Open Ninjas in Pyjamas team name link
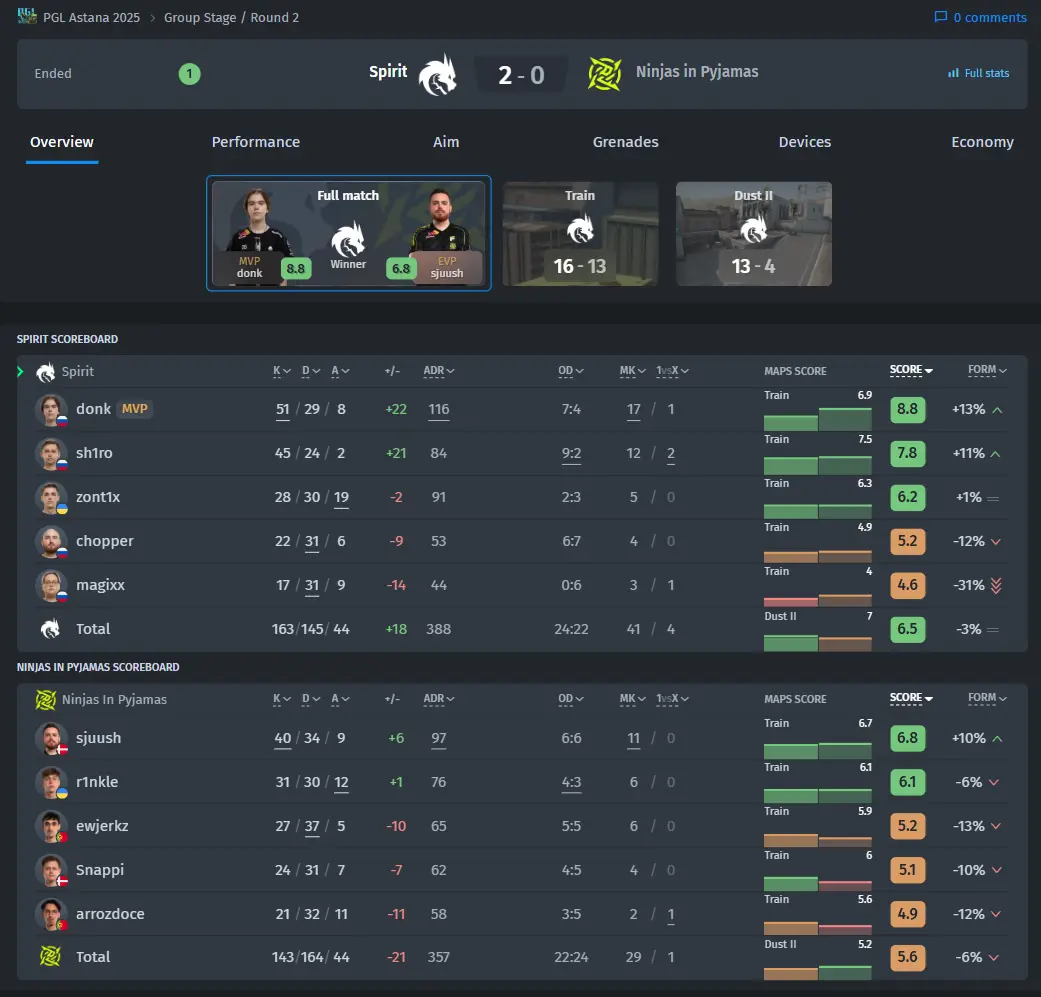This screenshot has height=997, width=1041. pyautogui.click(x=697, y=72)
